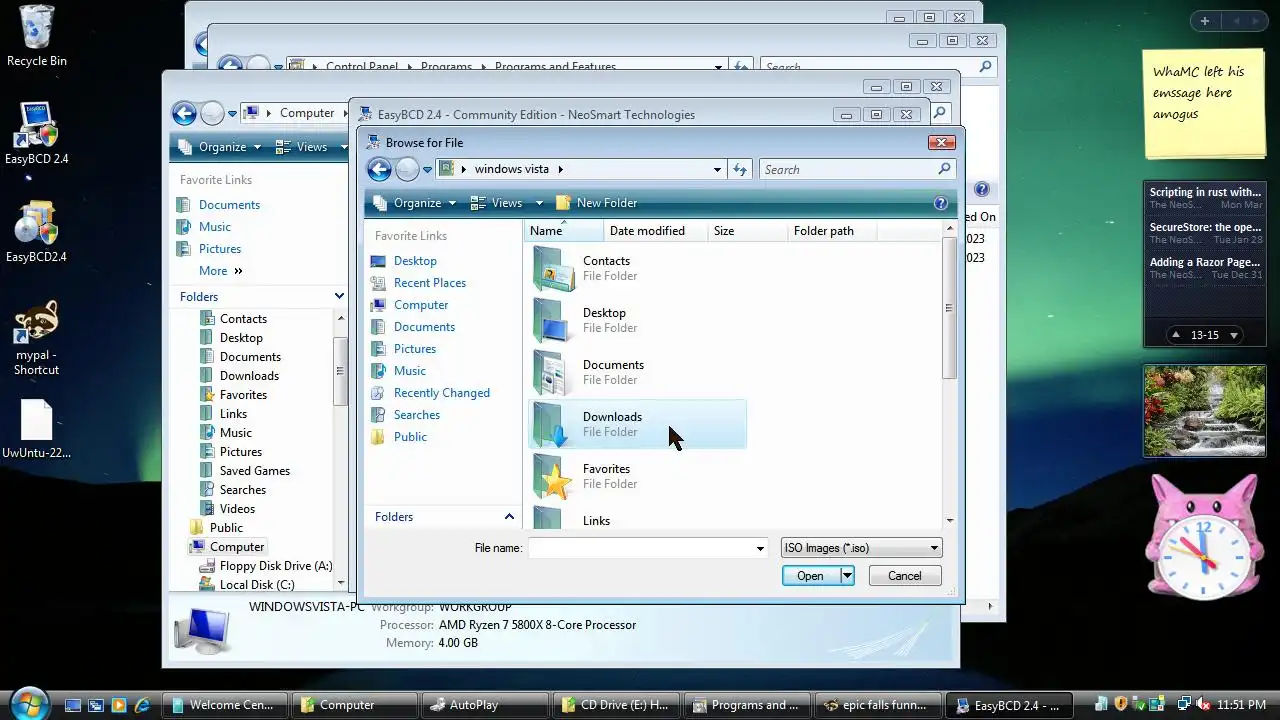
Task: Show next feed headlines arrow
Action: 1234,335
